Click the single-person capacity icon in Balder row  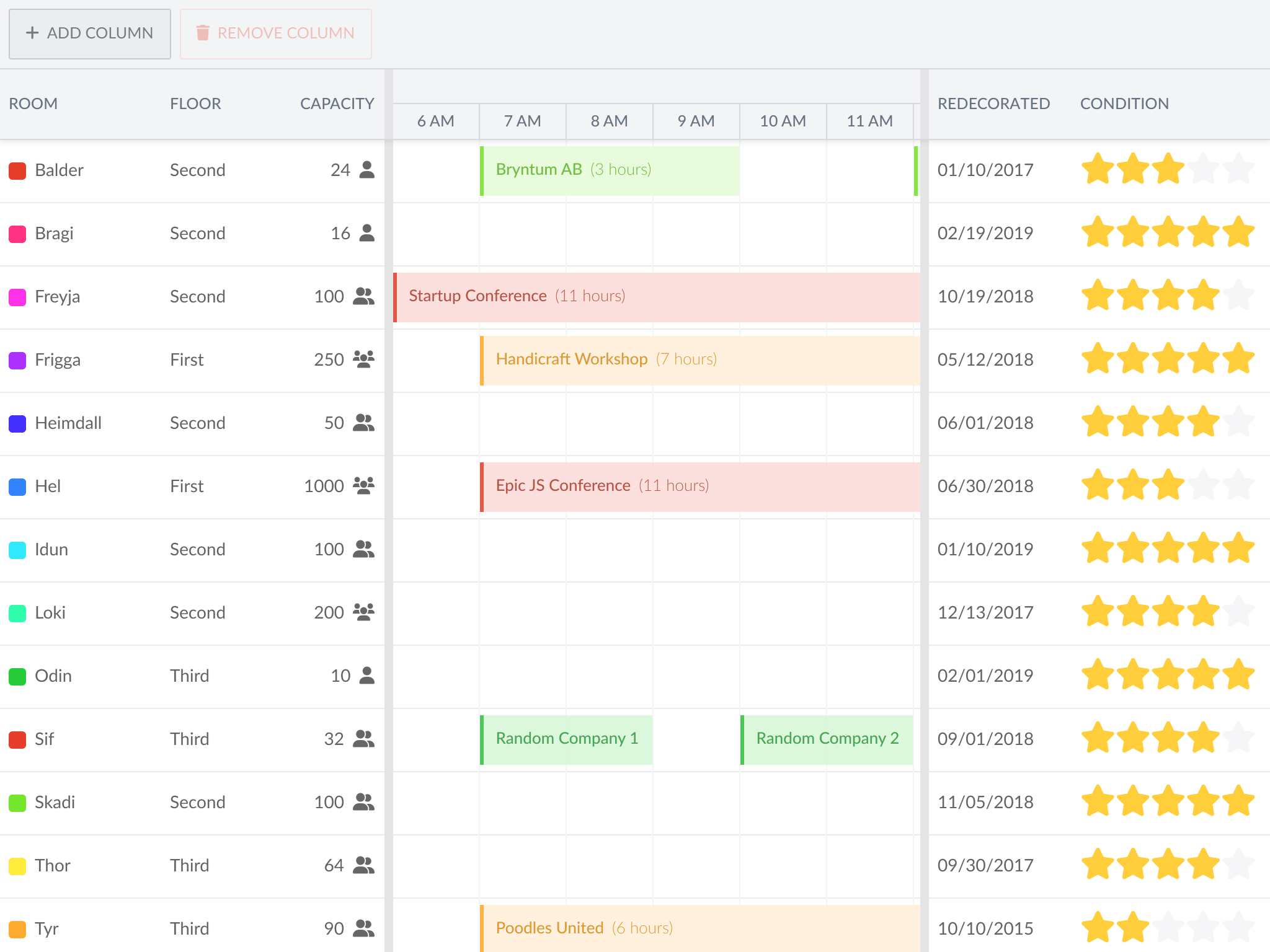click(x=366, y=169)
